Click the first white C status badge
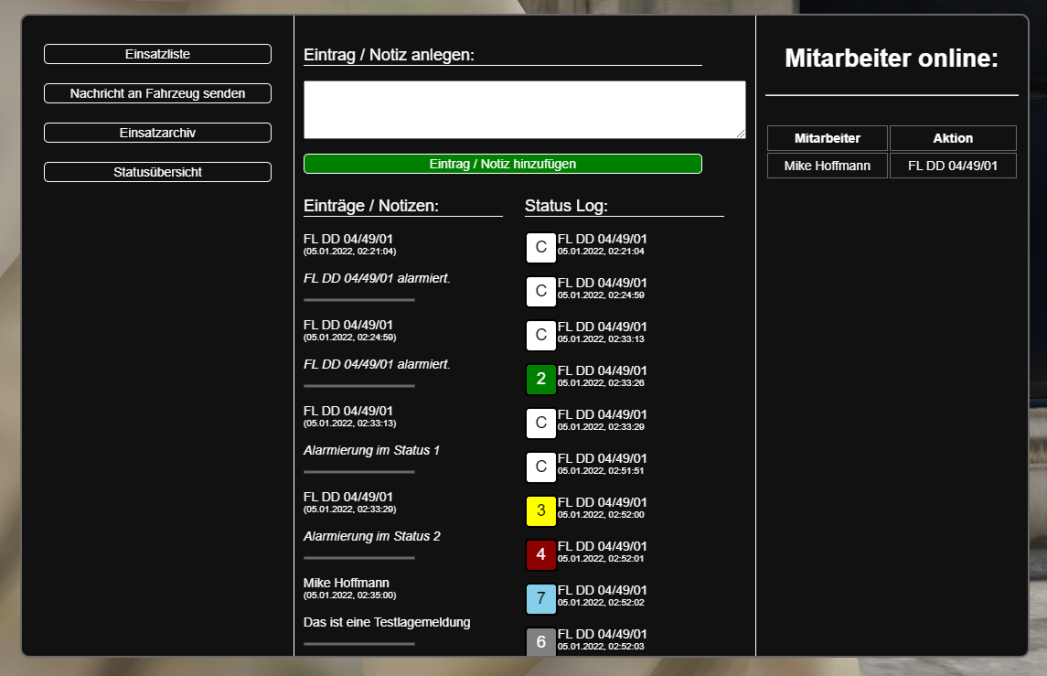Viewport: 1047px width, 676px height. pyautogui.click(x=541, y=247)
